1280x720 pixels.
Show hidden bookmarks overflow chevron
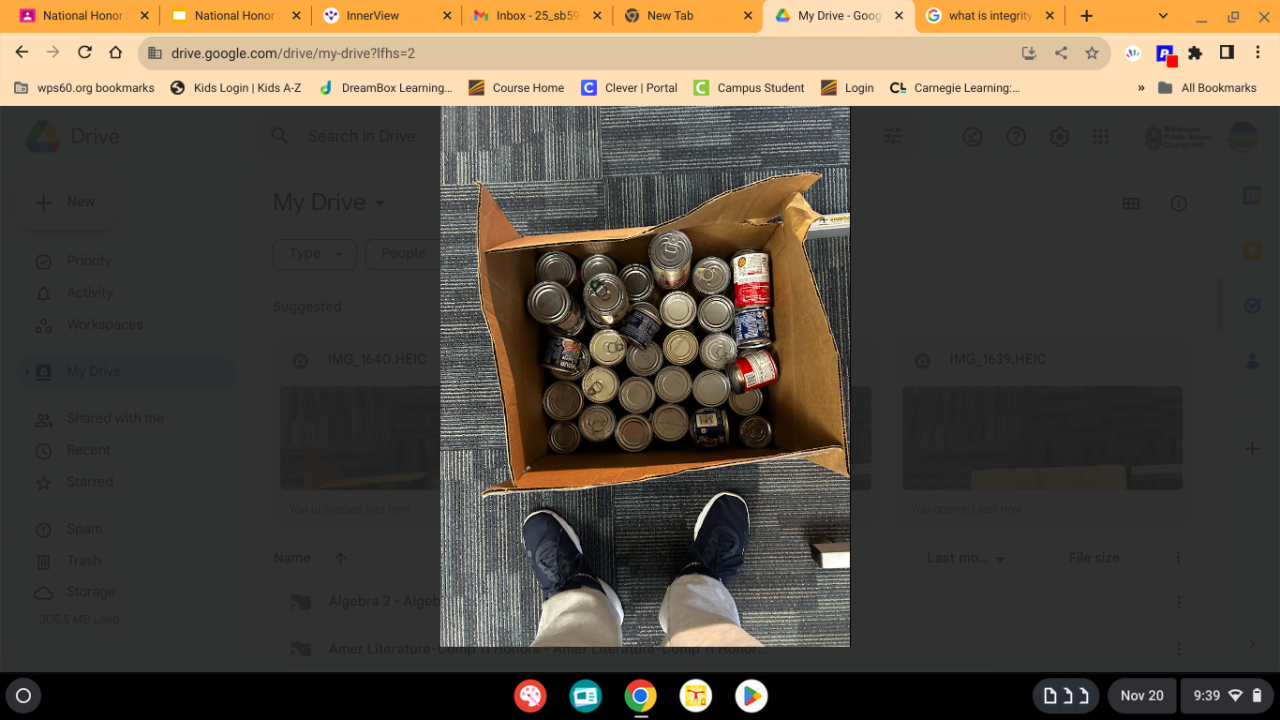[x=1141, y=88]
